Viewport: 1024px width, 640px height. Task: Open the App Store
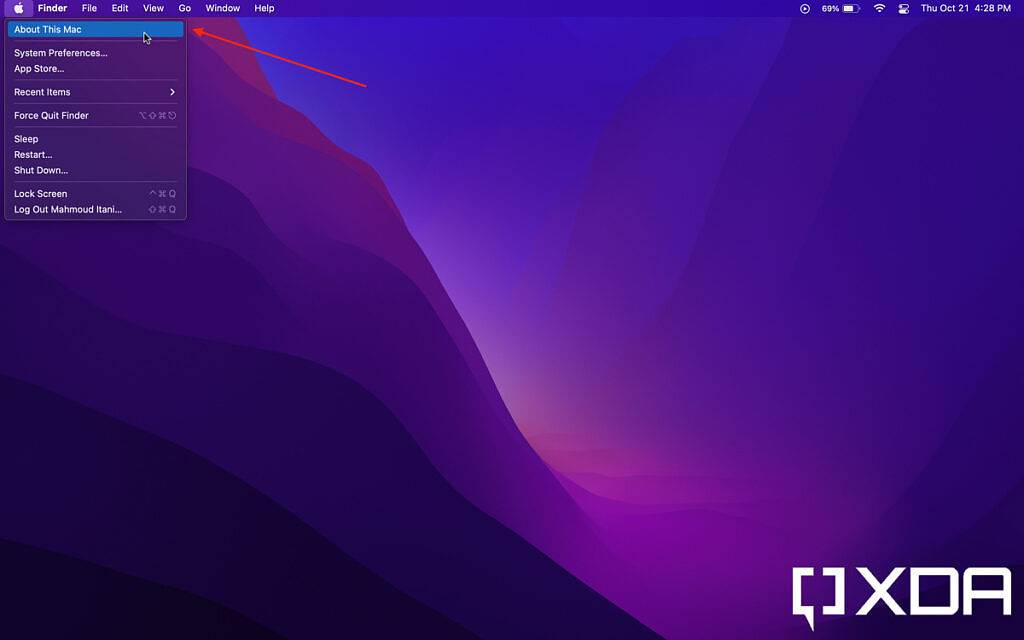coord(40,68)
